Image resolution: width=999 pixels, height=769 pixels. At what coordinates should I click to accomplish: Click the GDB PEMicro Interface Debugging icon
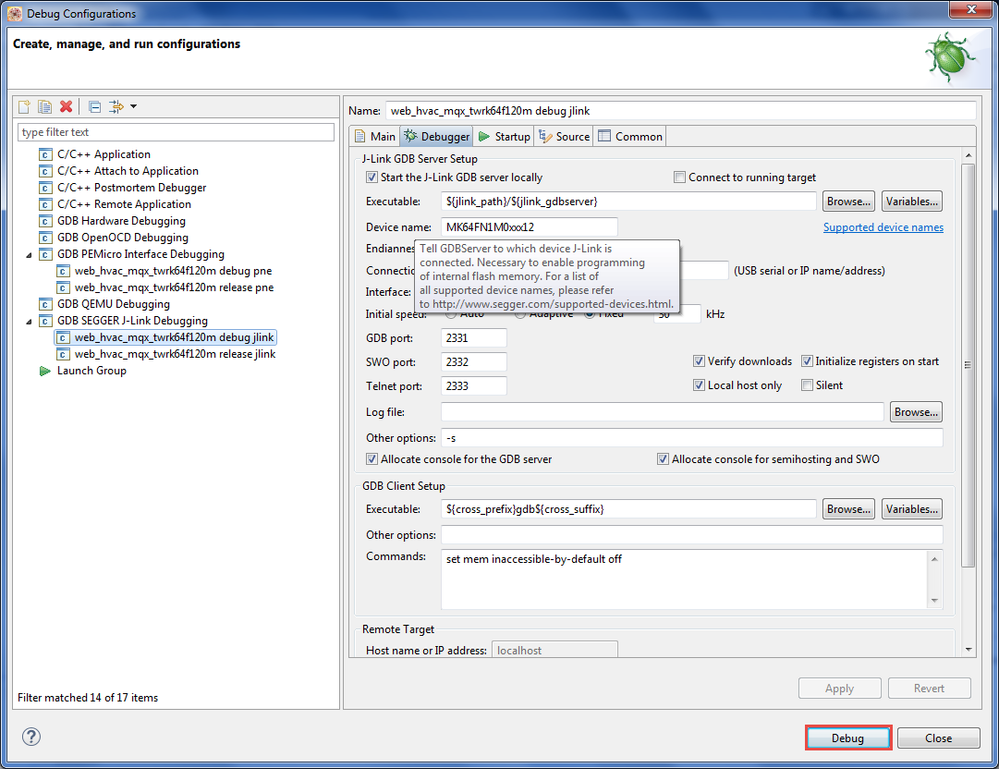point(45,254)
